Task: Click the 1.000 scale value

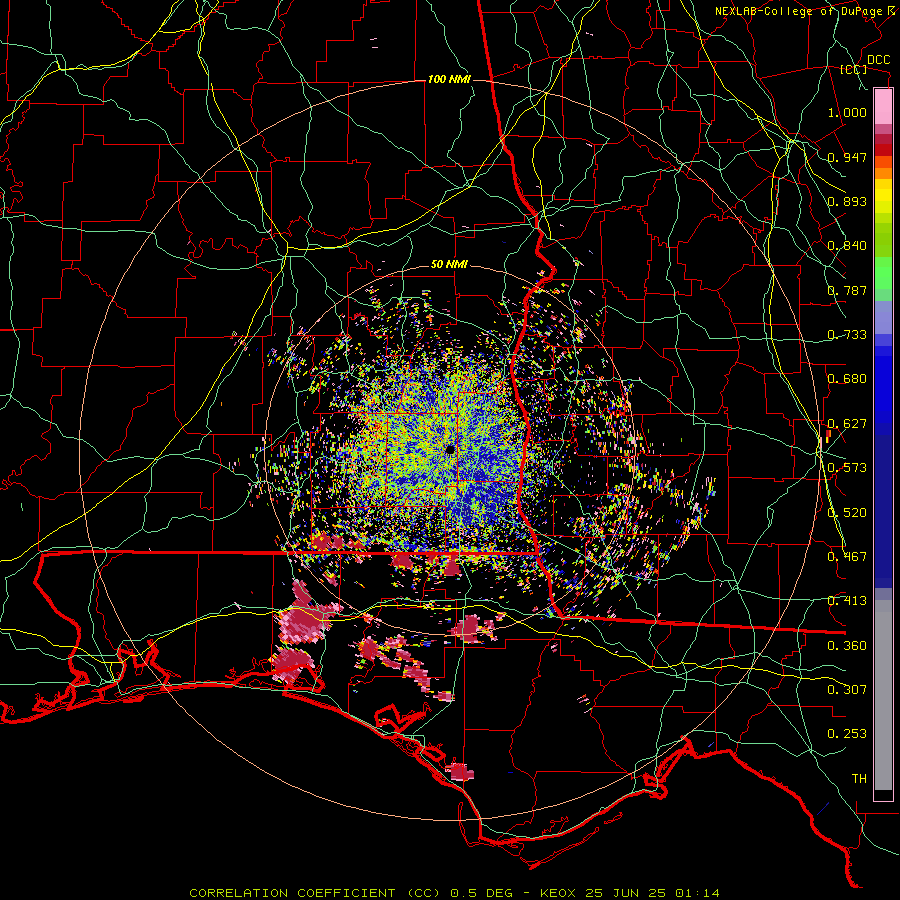Action: click(x=847, y=112)
